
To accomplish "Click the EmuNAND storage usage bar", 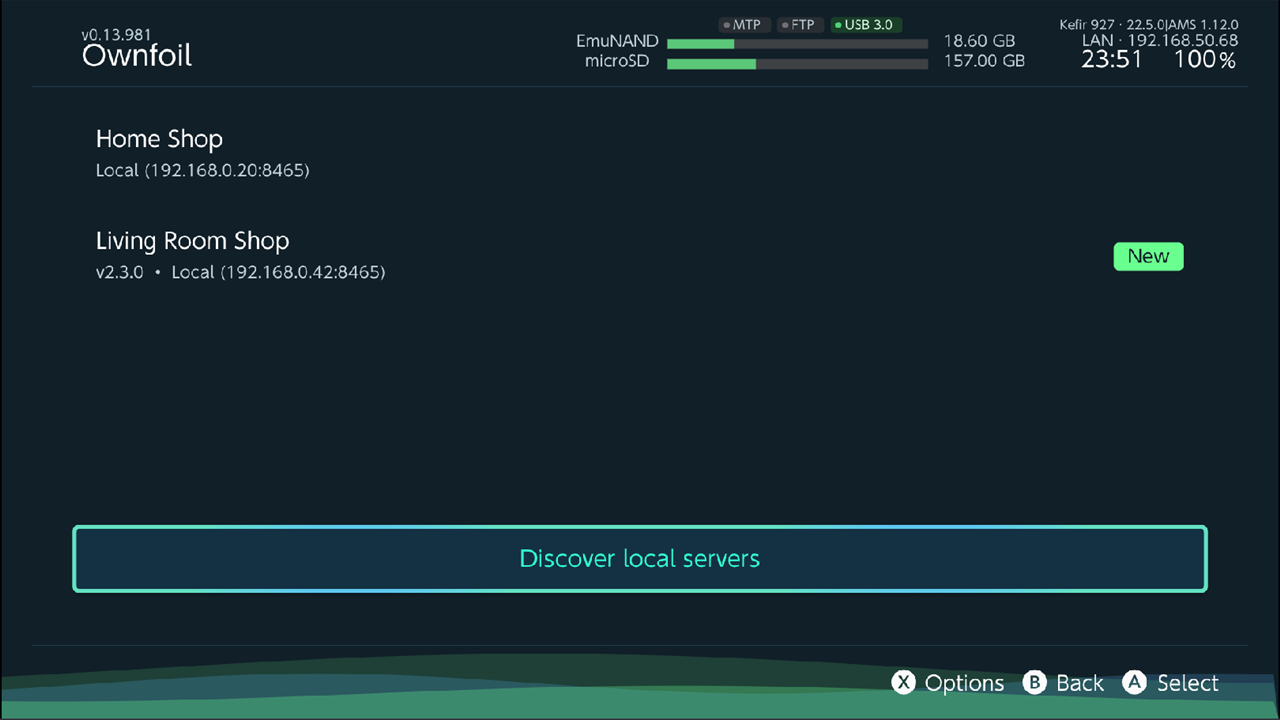I will [x=797, y=44].
